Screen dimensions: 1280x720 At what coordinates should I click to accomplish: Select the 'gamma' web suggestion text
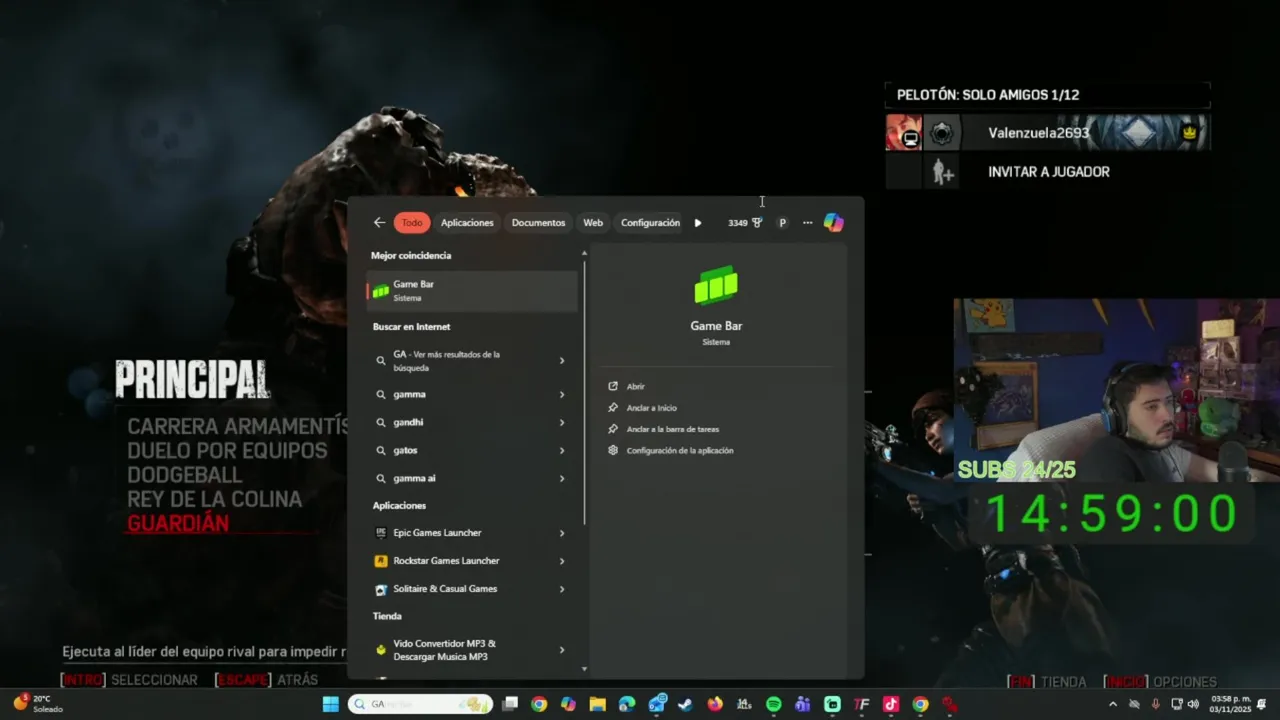pos(409,395)
